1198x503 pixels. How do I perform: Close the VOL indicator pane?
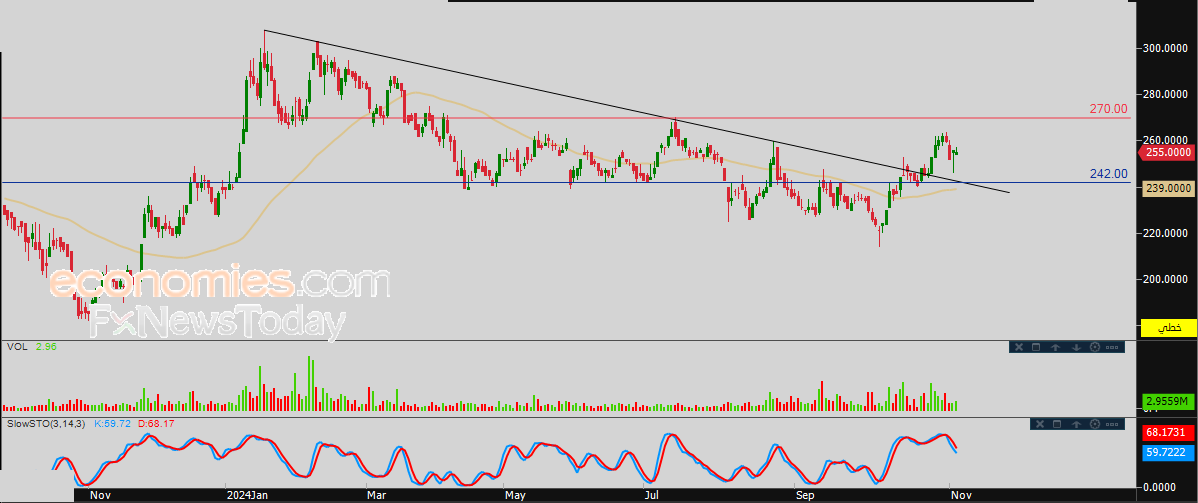pyautogui.click(x=1018, y=347)
